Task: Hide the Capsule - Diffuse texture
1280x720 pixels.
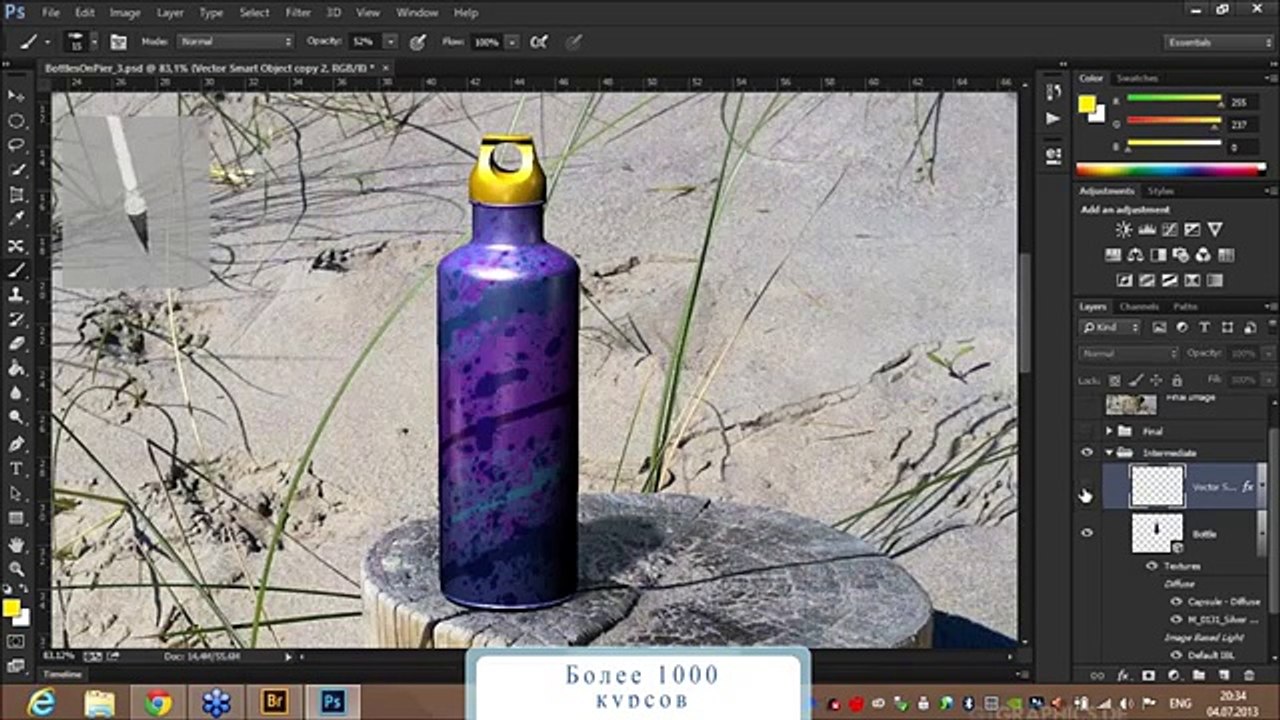Action: pyautogui.click(x=1177, y=602)
